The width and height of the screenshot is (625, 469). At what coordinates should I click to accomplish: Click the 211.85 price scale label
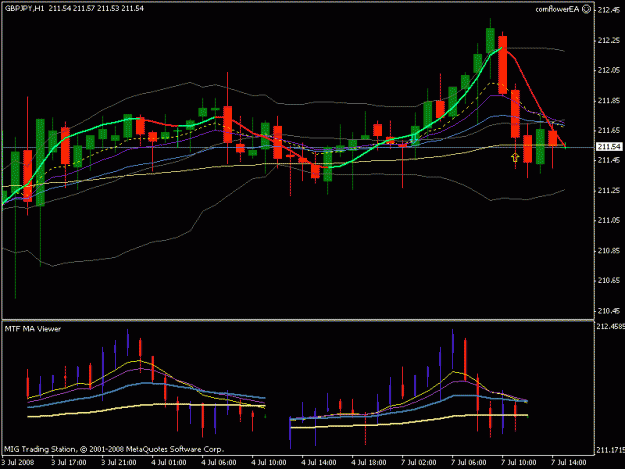coord(609,100)
